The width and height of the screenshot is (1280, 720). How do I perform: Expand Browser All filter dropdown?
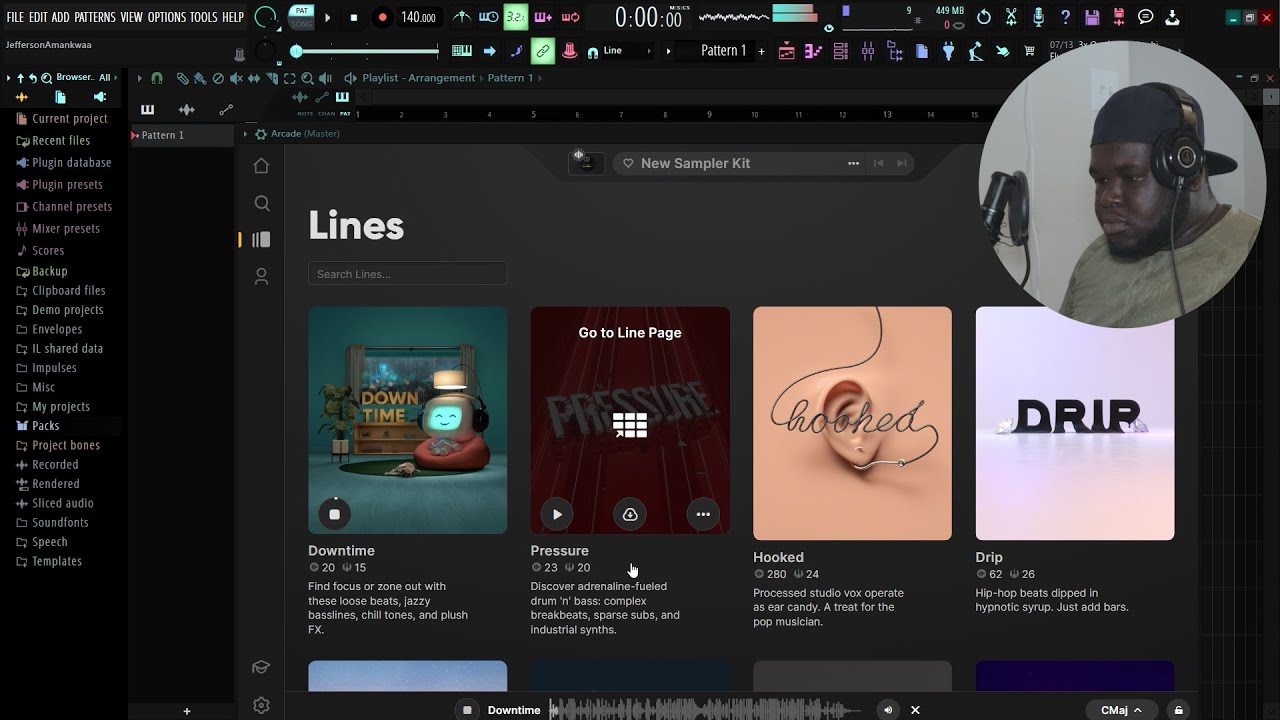pyautogui.click(x=106, y=78)
